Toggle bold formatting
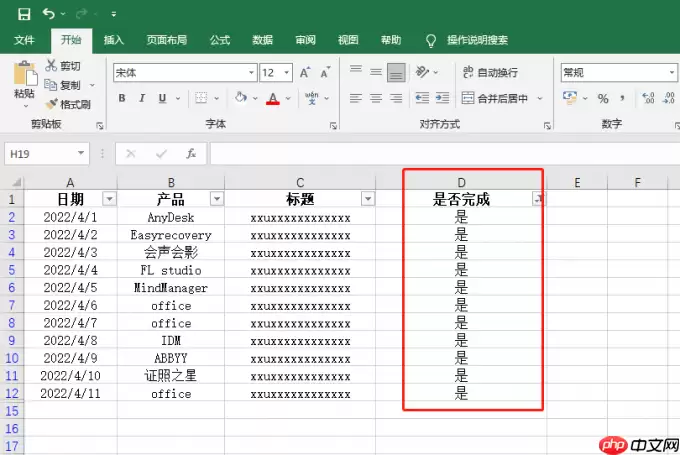The image size is (680, 455). pos(122,98)
